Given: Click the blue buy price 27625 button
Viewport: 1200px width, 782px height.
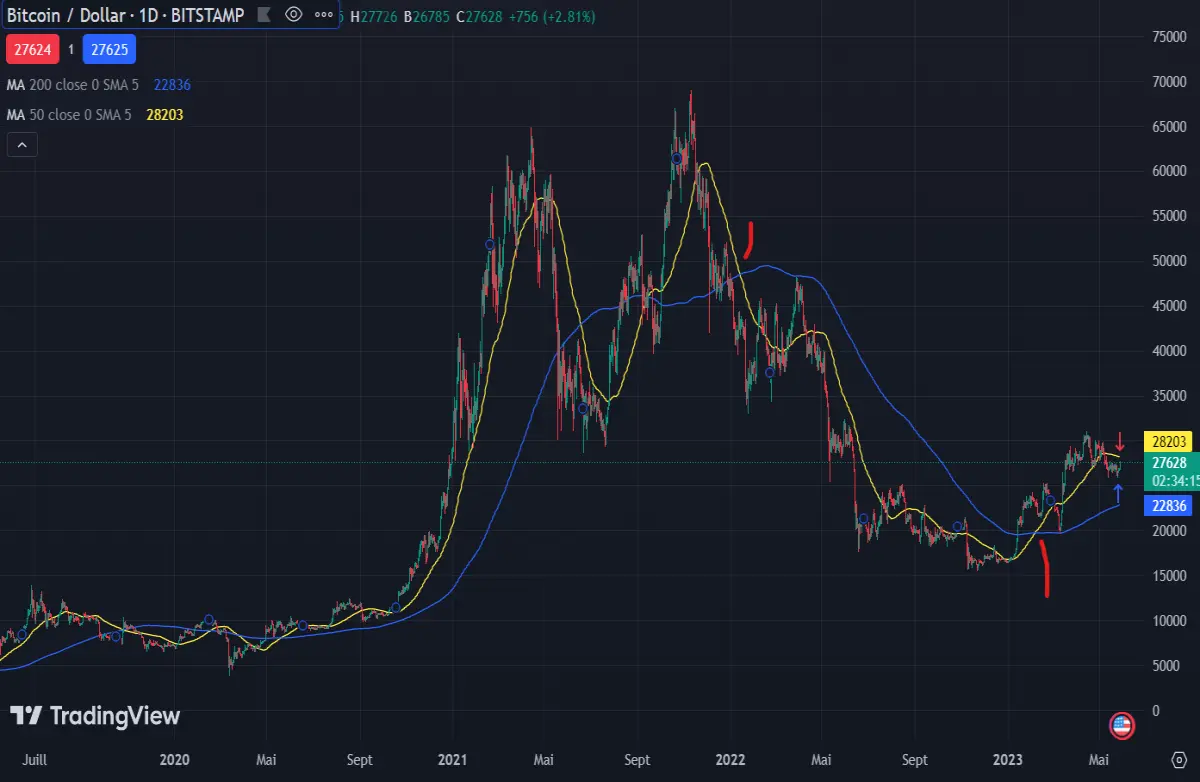Looking at the screenshot, I should [110, 48].
